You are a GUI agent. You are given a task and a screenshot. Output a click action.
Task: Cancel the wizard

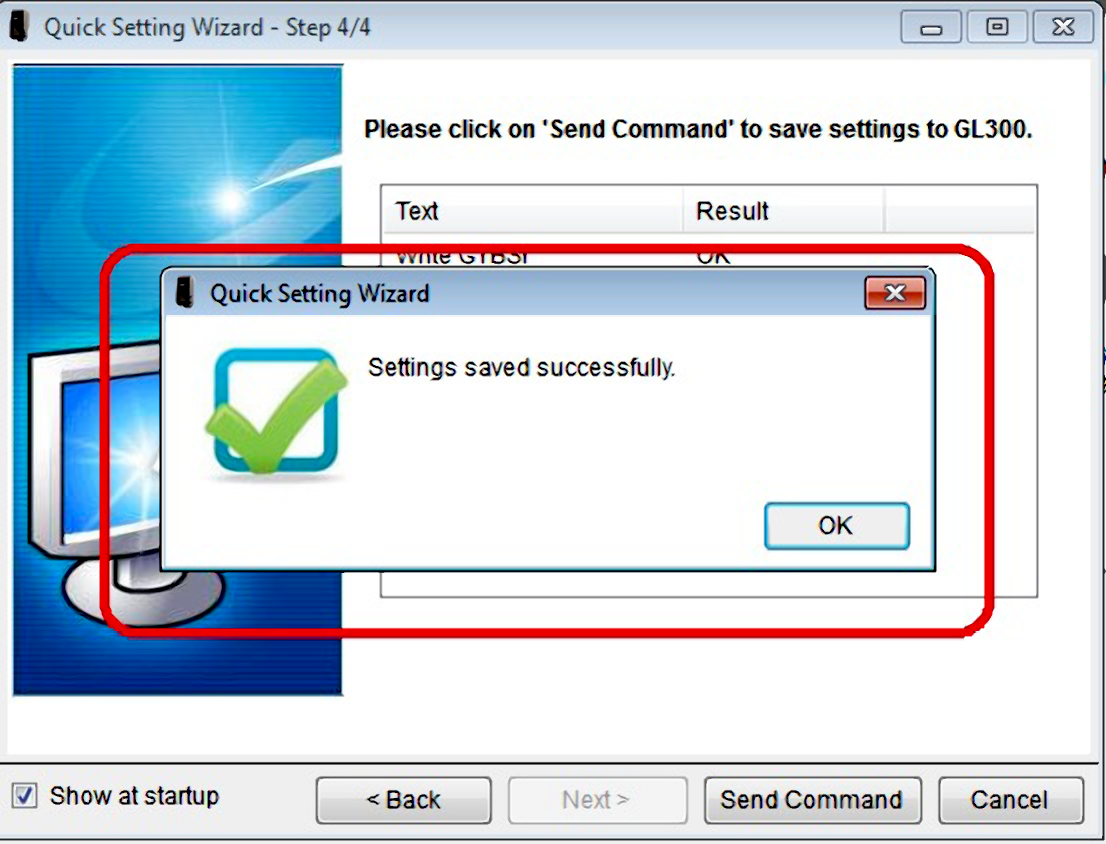coord(1010,800)
